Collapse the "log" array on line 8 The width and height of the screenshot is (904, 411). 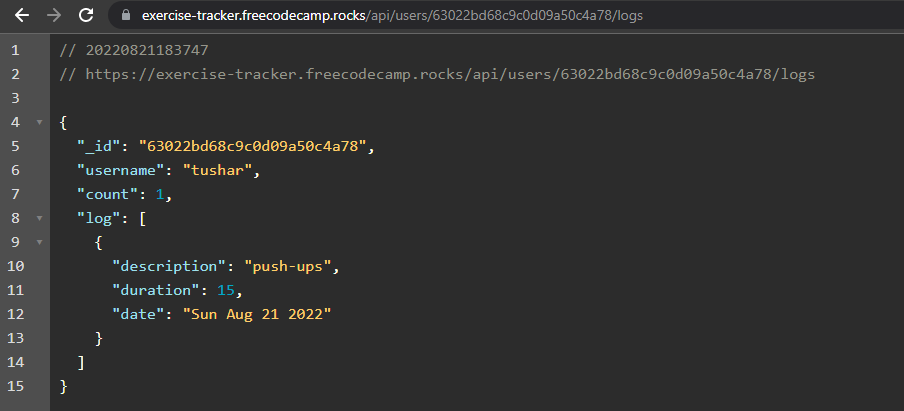[39, 218]
